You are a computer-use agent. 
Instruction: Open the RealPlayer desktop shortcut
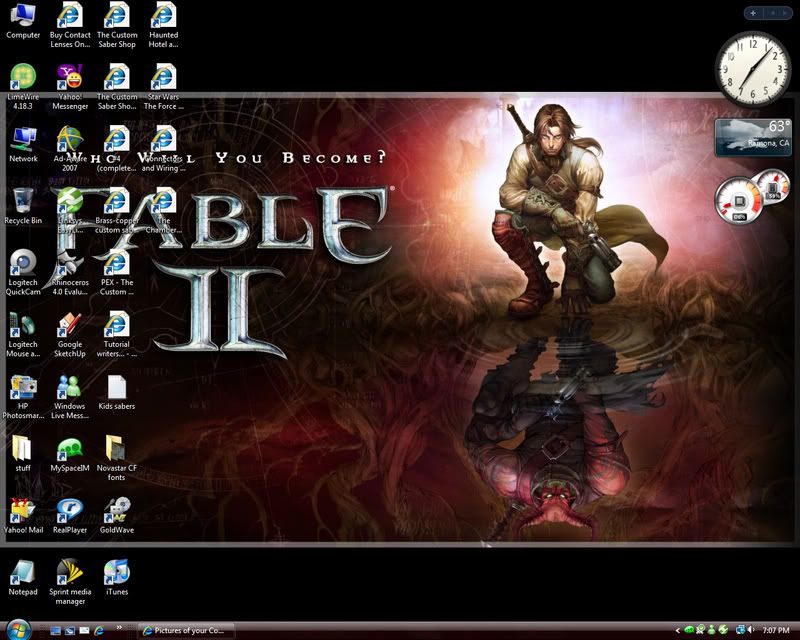(70, 510)
